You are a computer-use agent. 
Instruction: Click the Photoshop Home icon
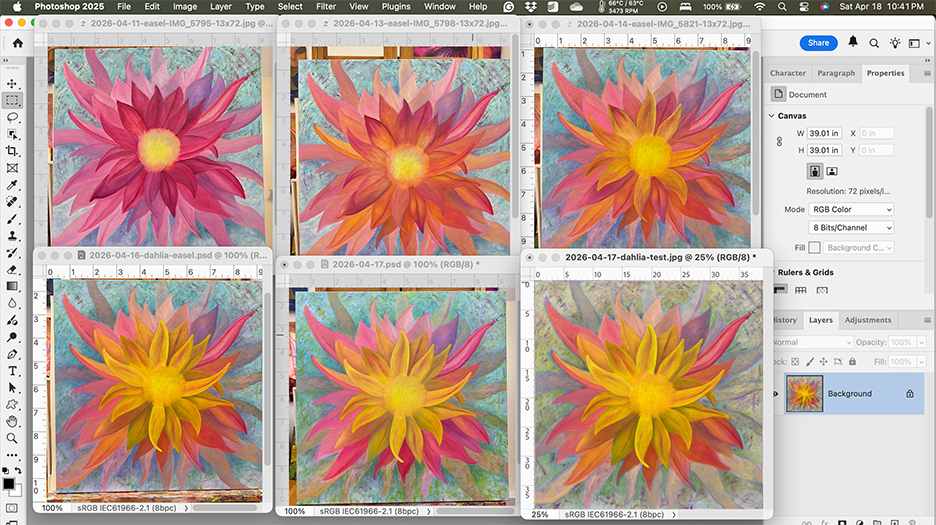(x=17, y=43)
